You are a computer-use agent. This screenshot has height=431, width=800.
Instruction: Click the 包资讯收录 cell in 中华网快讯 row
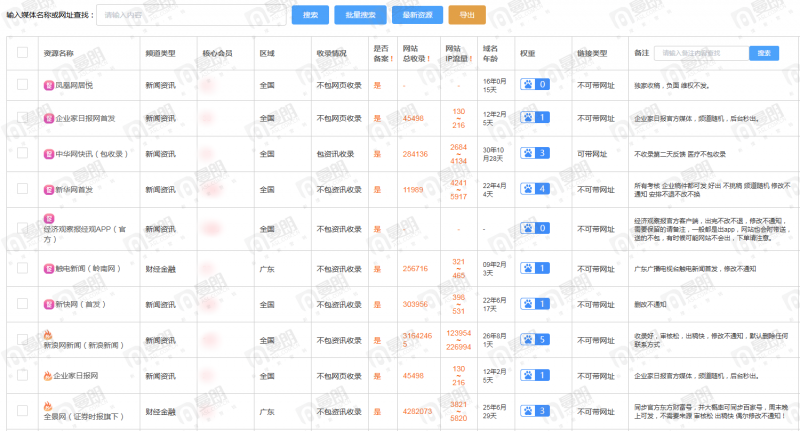(x=335, y=154)
